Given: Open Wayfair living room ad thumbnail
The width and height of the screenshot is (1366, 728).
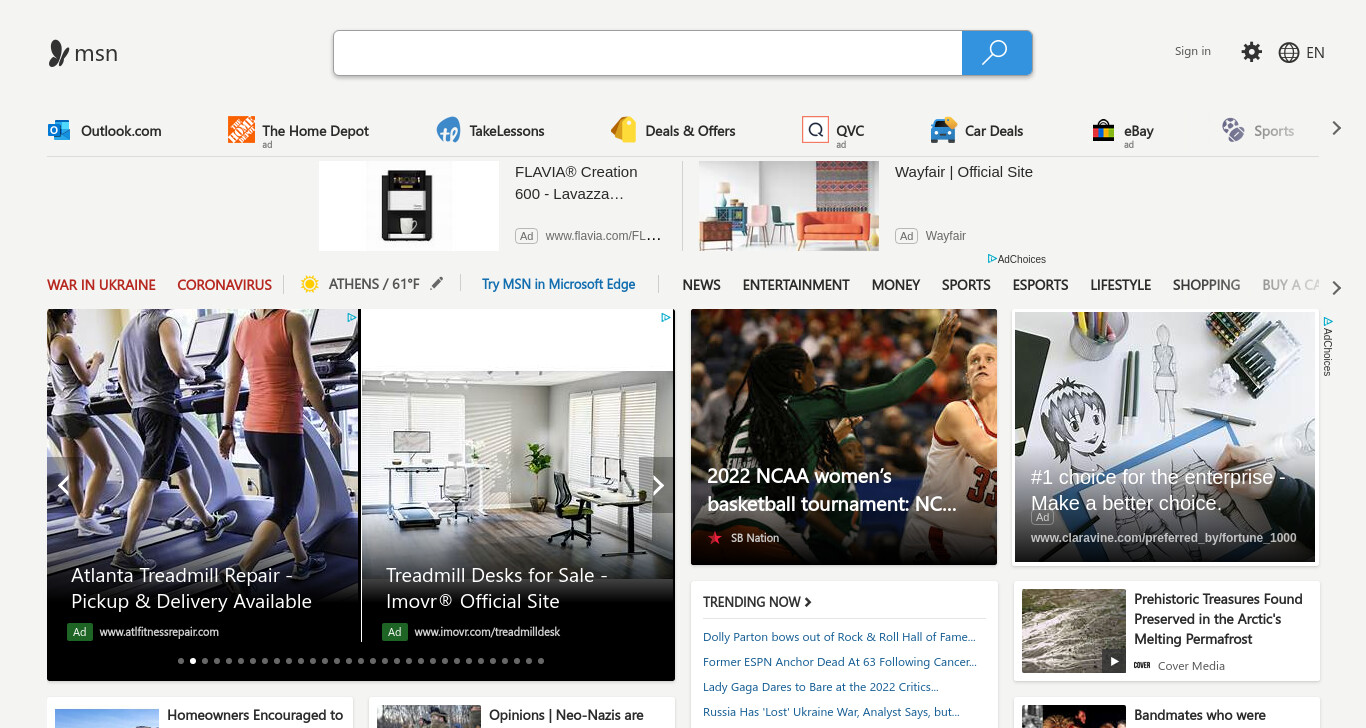Looking at the screenshot, I should pyautogui.click(x=789, y=206).
